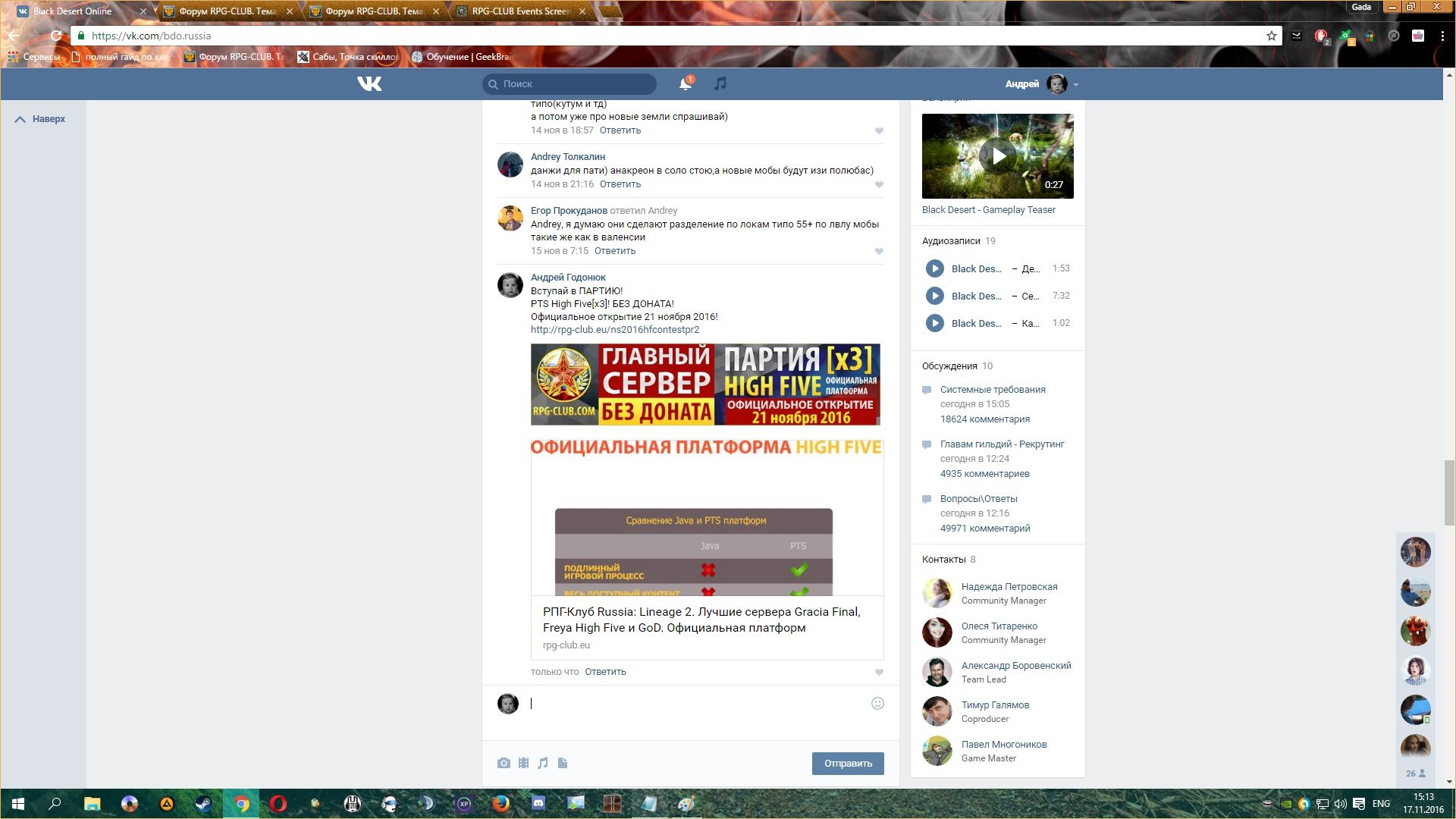Open the Chrome three-dots menu
The image size is (1456, 819).
(1442, 36)
